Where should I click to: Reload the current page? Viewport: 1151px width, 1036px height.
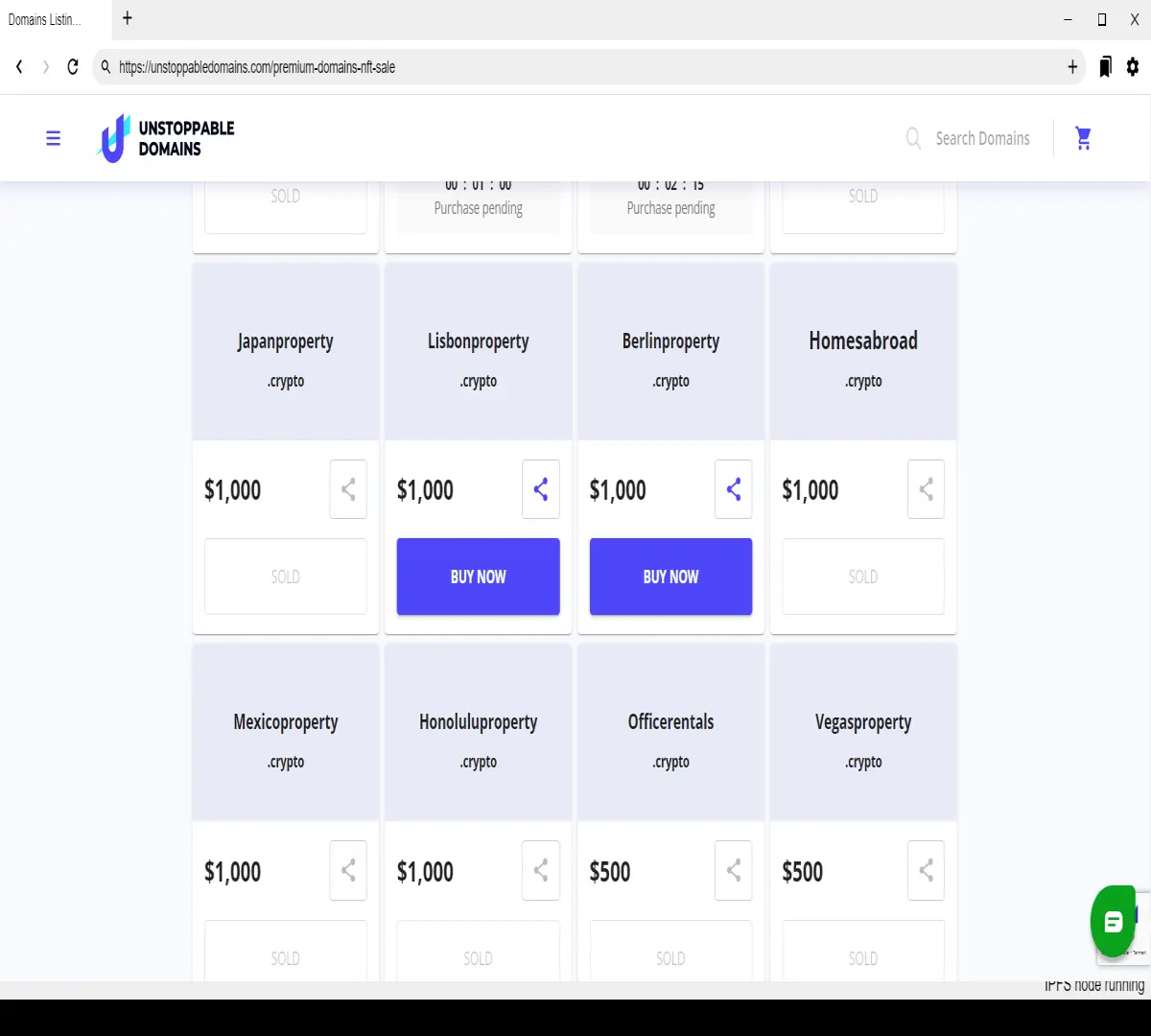(73, 67)
